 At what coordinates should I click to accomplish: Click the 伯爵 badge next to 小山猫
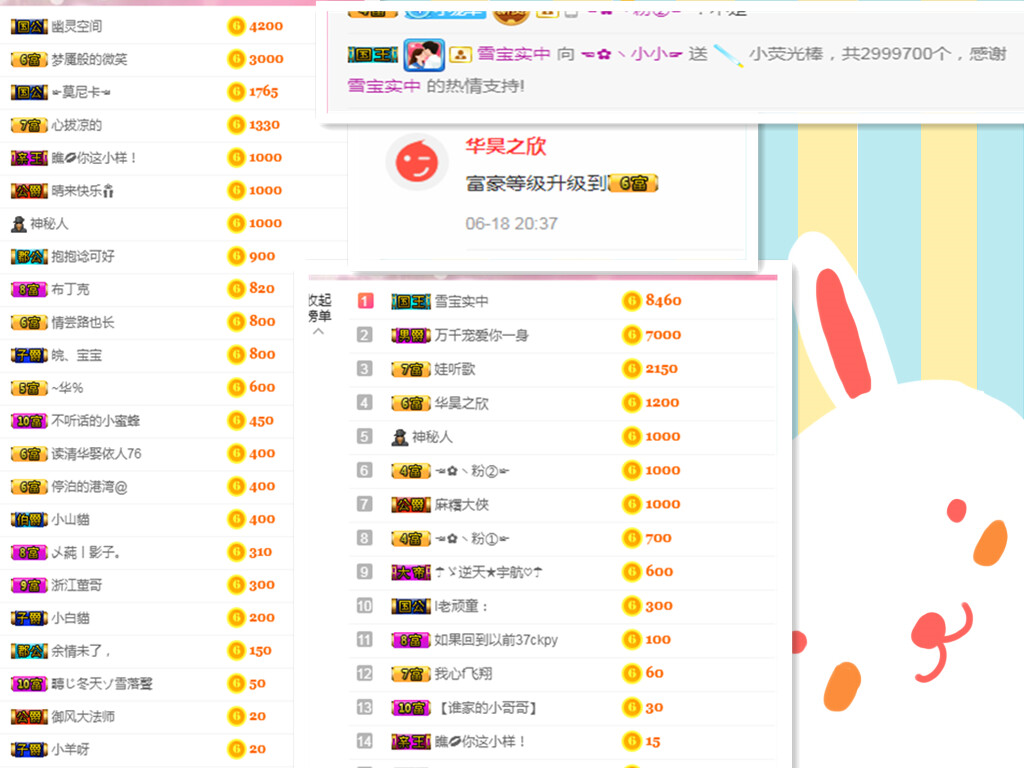(x=29, y=520)
